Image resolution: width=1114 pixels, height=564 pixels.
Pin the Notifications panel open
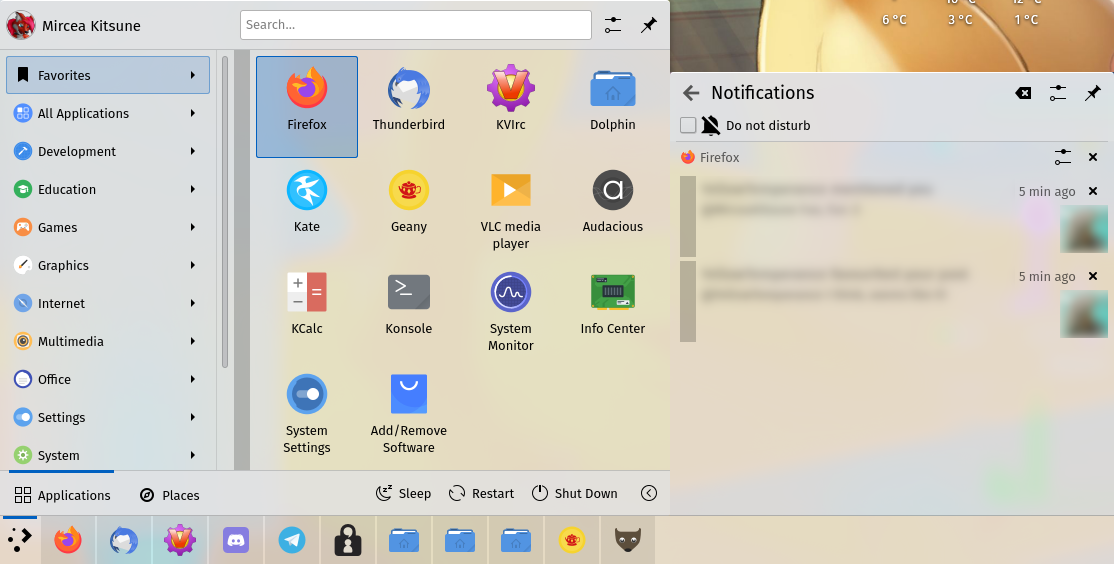(1093, 93)
